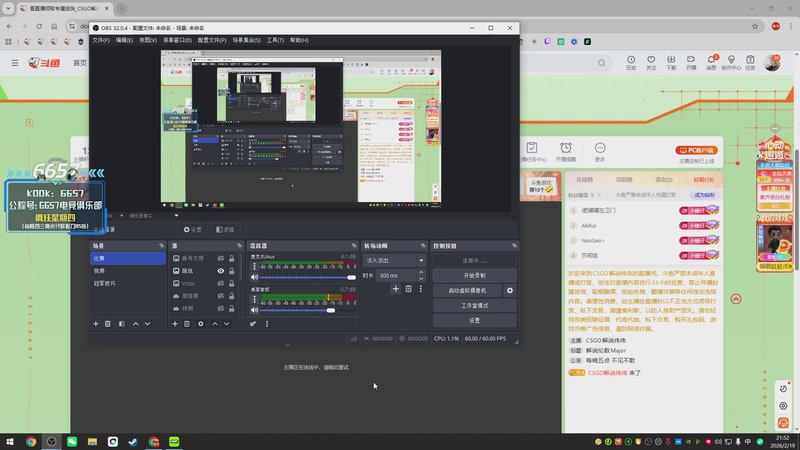Open OBS Tools menu
Viewport: 800px width, 450px height.
click(275, 40)
